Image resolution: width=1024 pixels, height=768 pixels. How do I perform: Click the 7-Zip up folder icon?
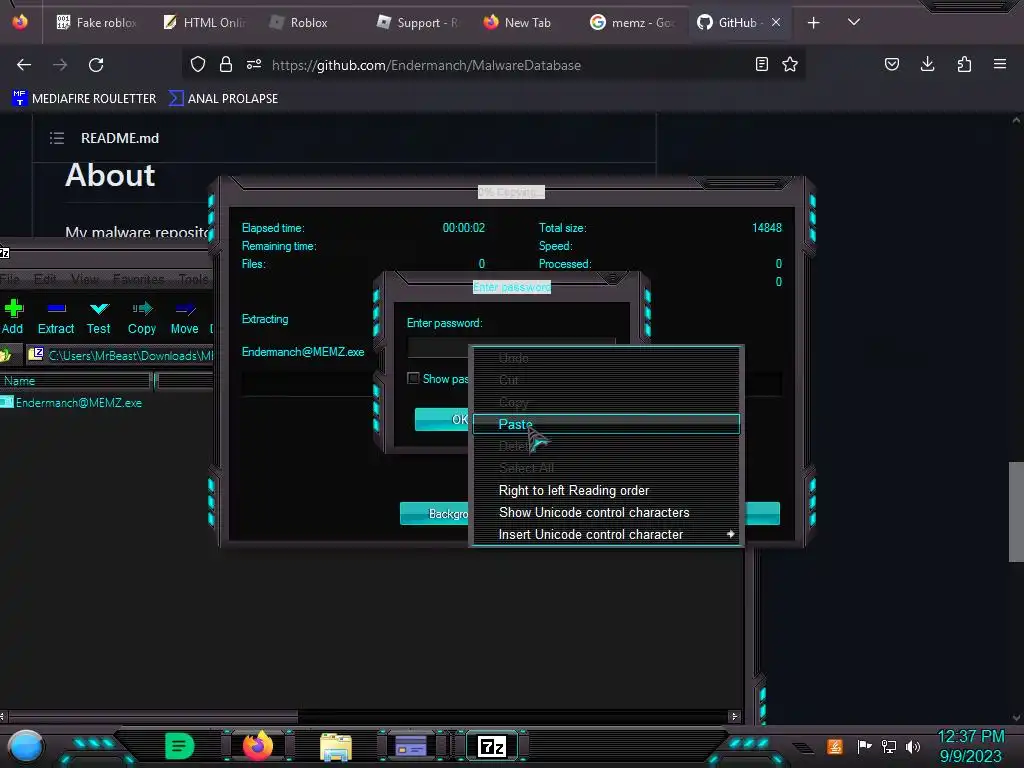pyautogui.click(x=7, y=355)
